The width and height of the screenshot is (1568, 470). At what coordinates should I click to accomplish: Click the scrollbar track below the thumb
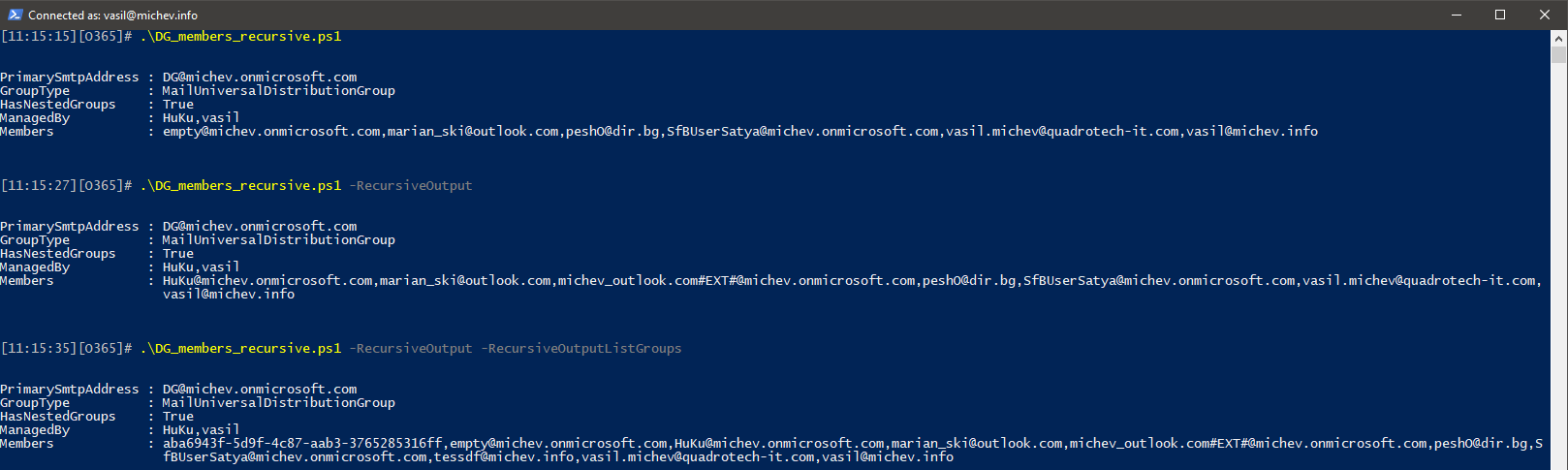pos(1559,262)
